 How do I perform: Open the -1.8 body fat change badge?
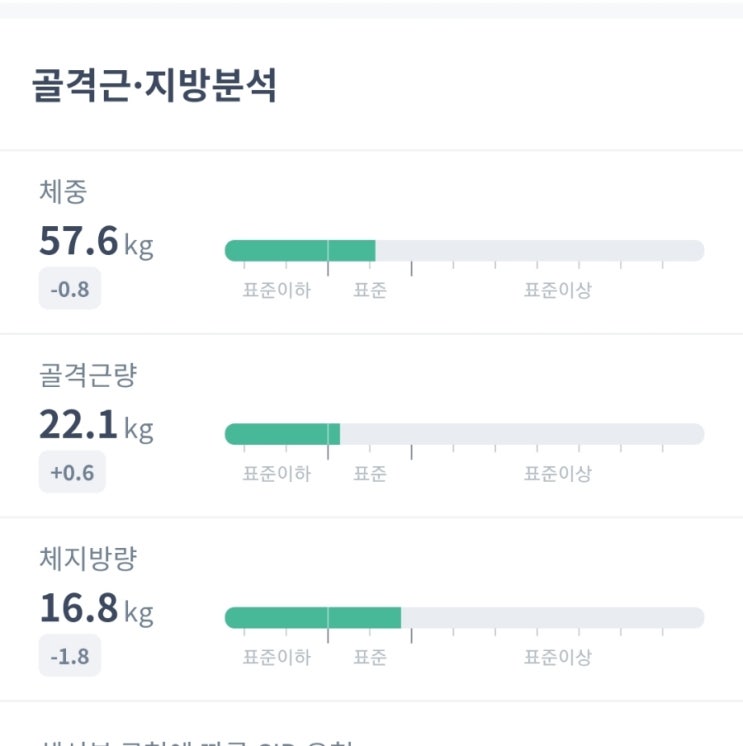(70, 657)
